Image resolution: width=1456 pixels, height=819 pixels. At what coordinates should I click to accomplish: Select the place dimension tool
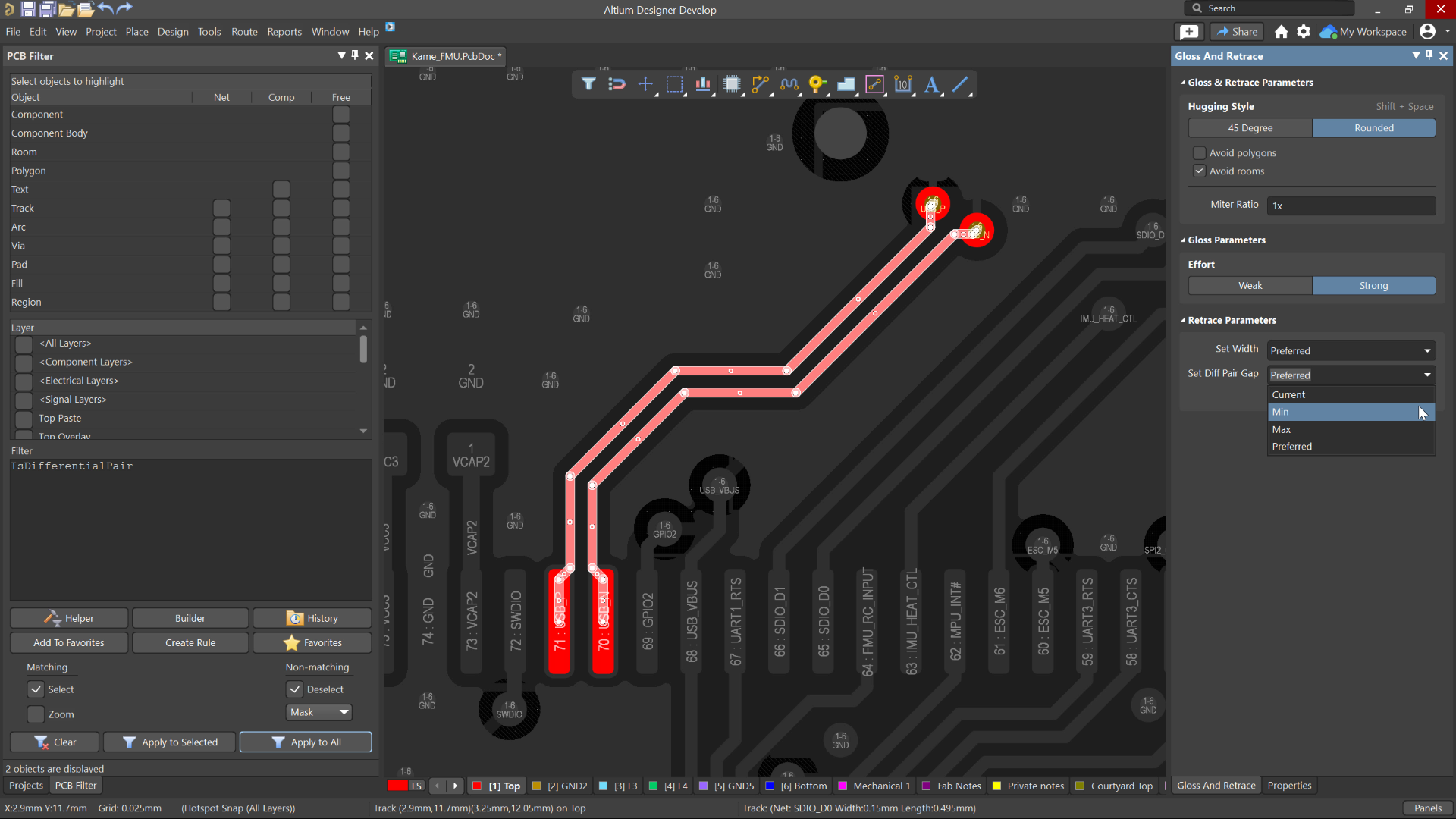click(x=902, y=84)
